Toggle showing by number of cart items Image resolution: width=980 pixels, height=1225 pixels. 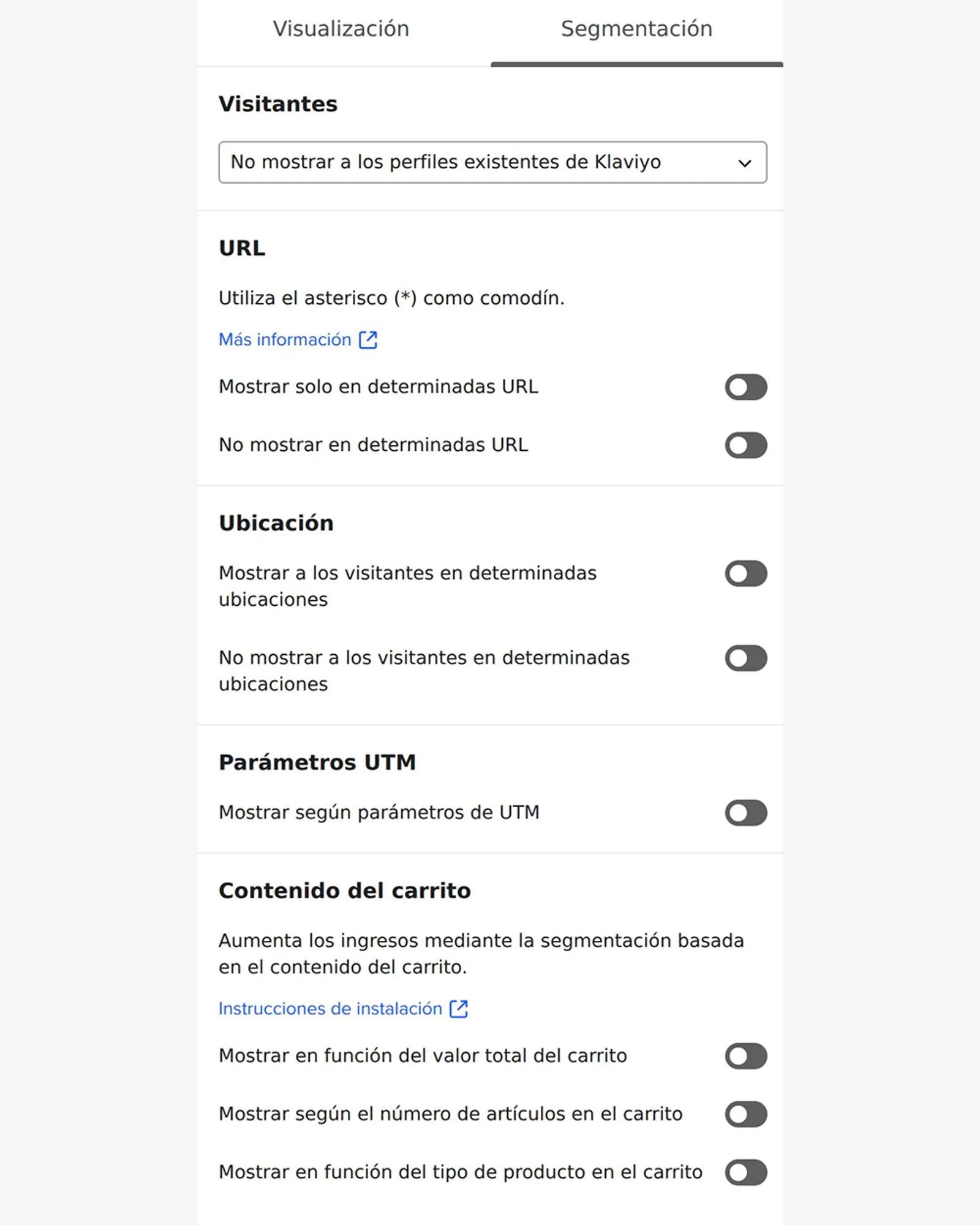(746, 1114)
